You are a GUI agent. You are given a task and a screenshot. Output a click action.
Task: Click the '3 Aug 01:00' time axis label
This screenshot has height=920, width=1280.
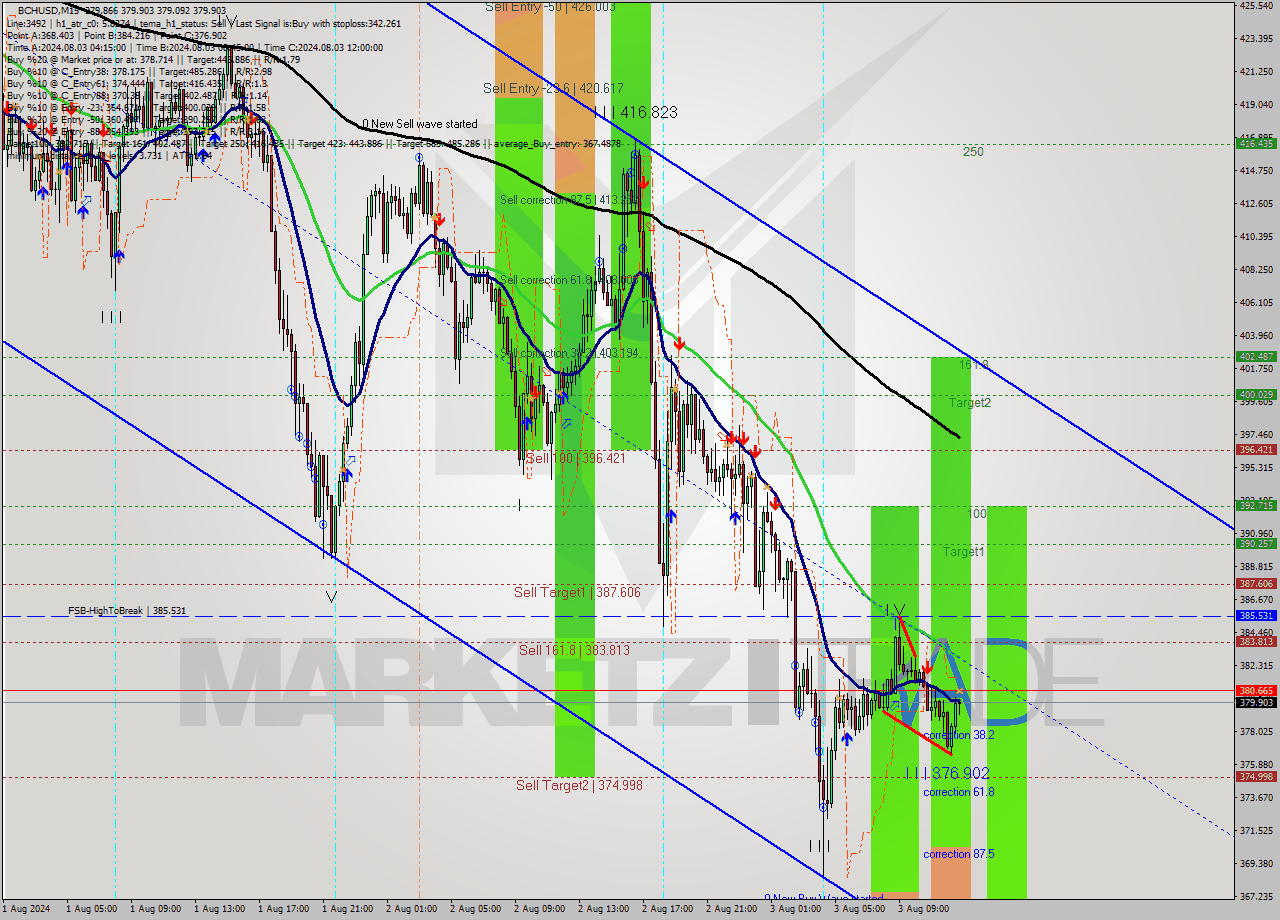[797, 909]
